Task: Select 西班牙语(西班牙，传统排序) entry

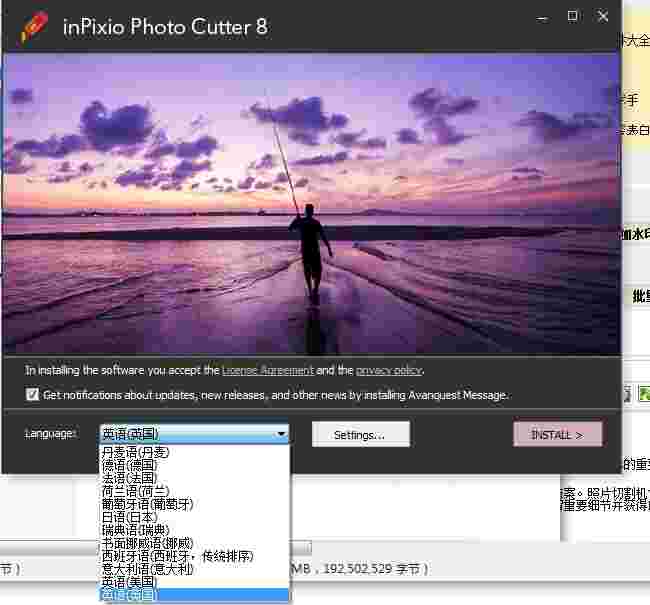Action: click(x=194, y=556)
